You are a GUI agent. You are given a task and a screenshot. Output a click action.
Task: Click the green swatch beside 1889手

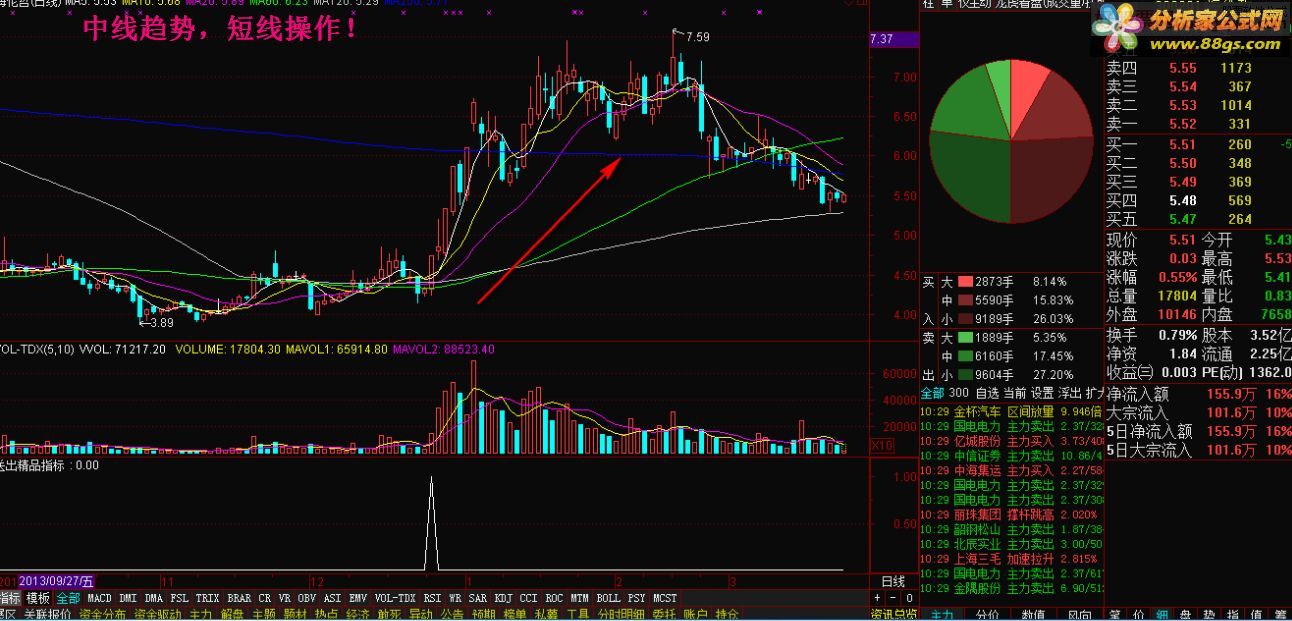tap(965, 337)
